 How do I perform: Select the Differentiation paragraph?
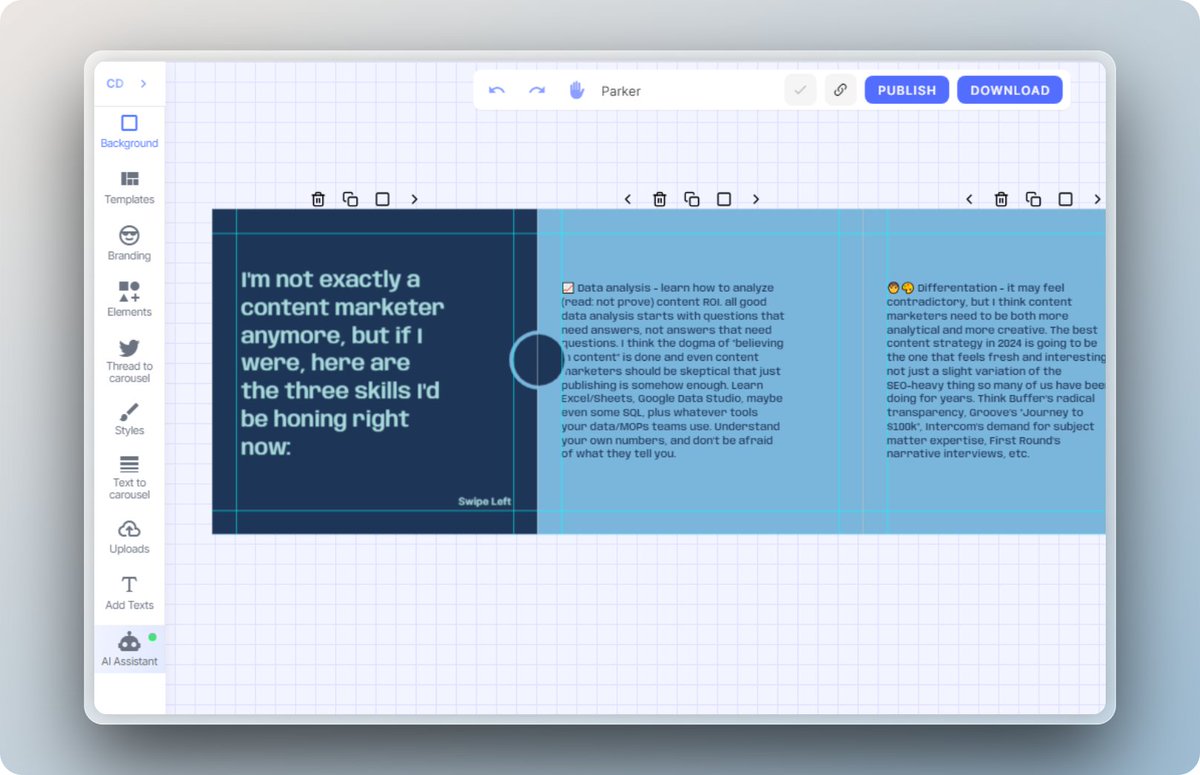click(997, 371)
